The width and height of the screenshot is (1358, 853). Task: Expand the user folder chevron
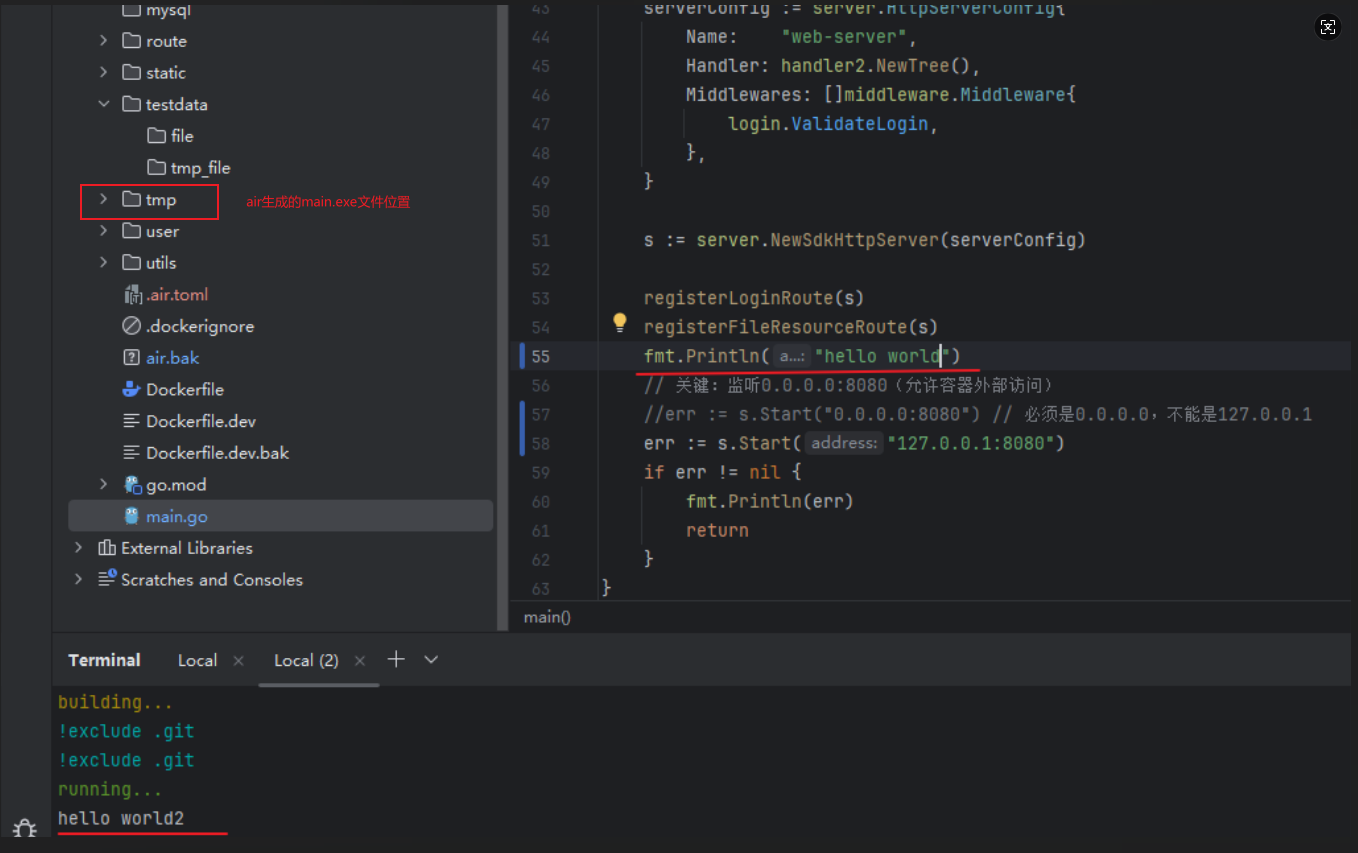[104, 231]
